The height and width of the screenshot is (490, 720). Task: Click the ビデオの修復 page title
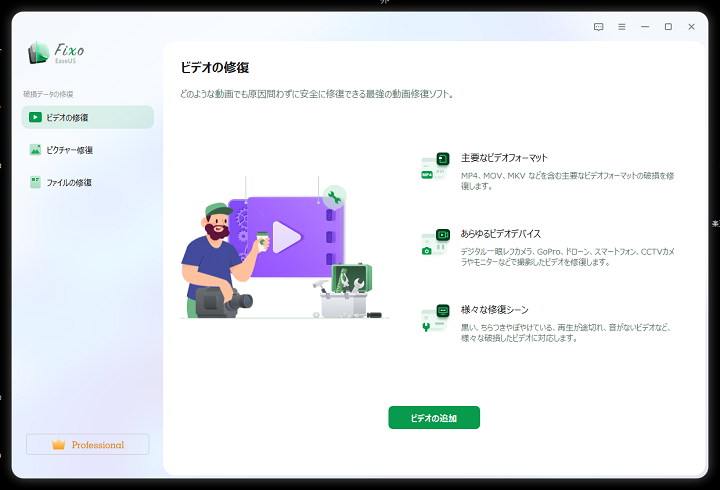coord(215,68)
